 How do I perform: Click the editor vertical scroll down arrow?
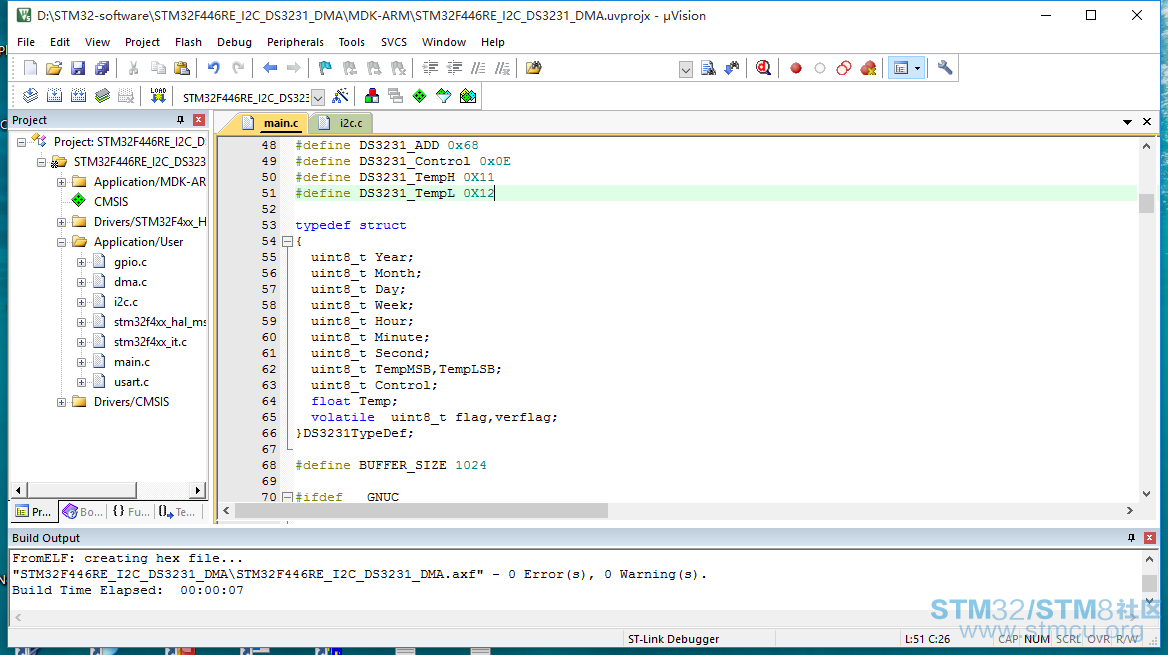pyautogui.click(x=1146, y=494)
